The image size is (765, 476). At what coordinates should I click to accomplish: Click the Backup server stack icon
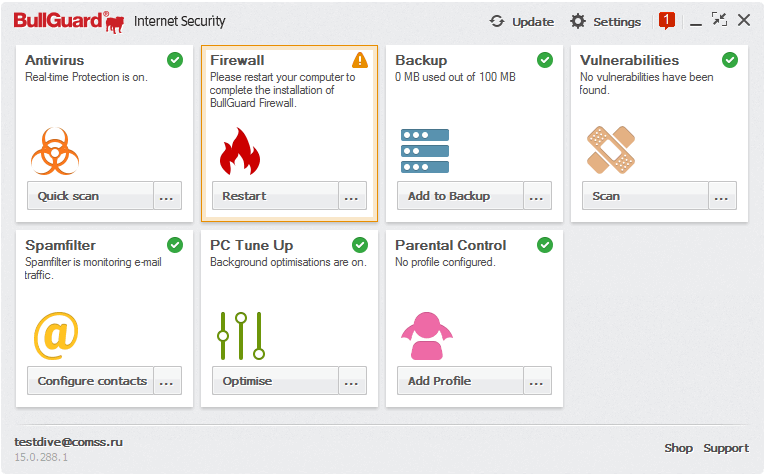click(x=425, y=151)
